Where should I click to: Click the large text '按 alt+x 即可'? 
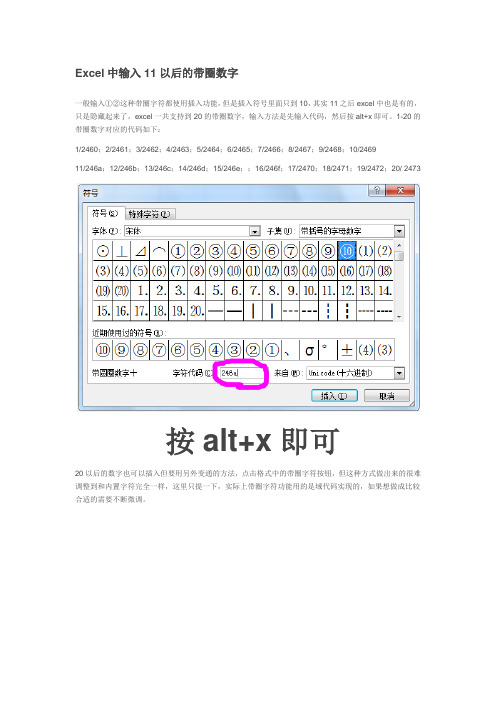coord(252,441)
